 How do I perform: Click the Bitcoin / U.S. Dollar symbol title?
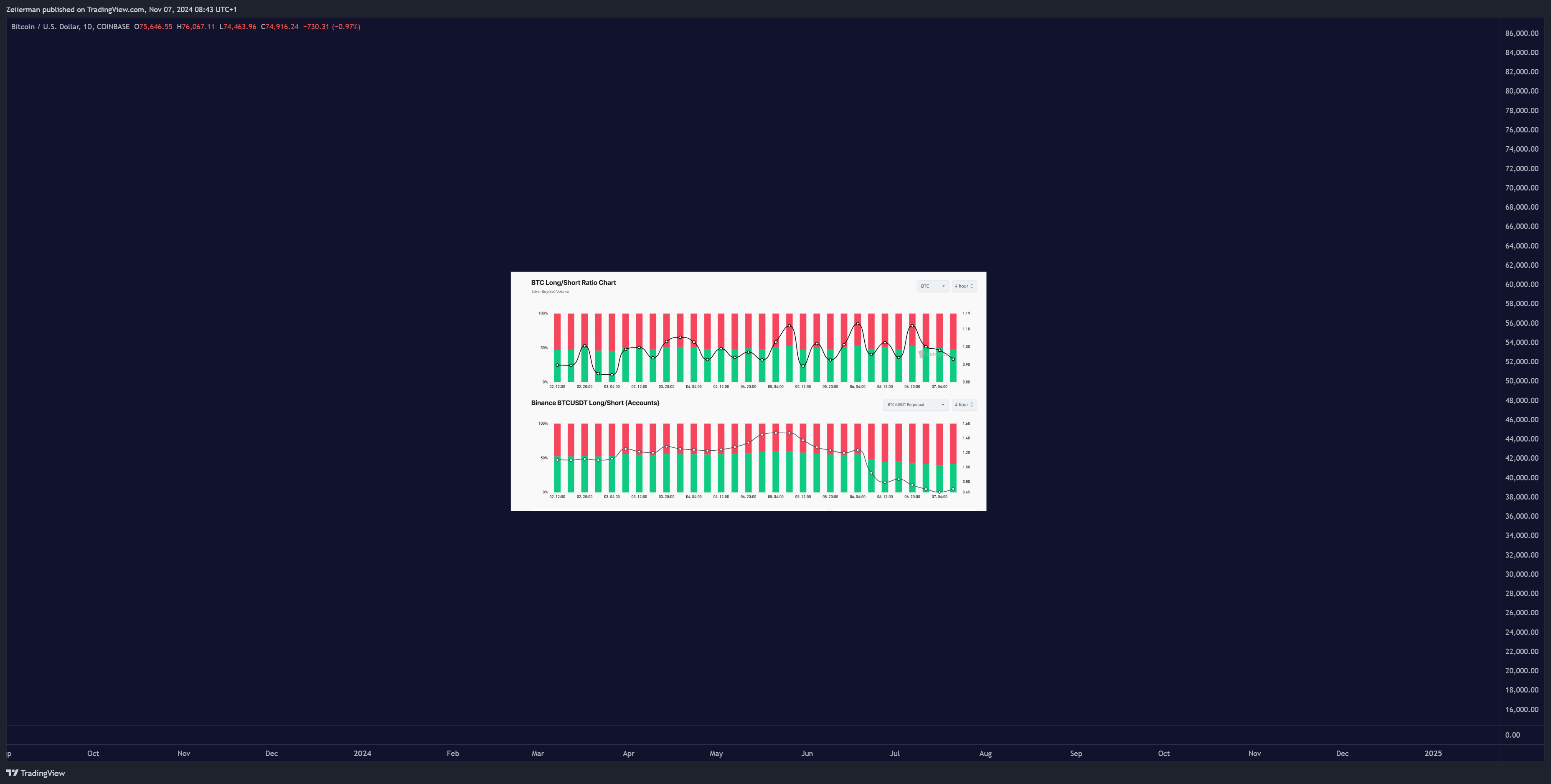coord(71,26)
